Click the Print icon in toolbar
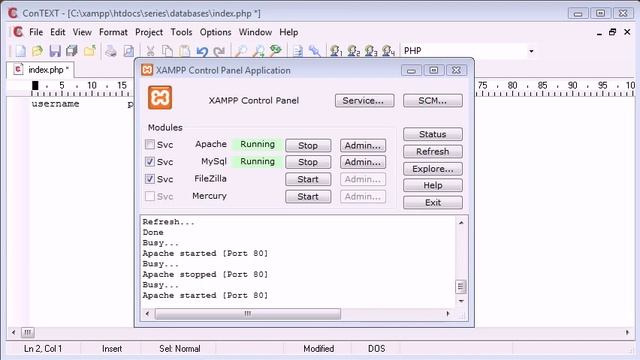The width and height of the screenshot is (640, 360). coord(111,51)
